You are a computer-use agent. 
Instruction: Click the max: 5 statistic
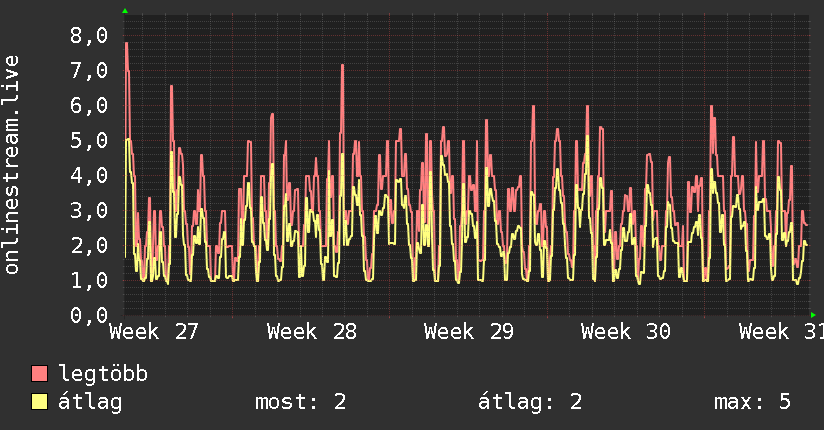pos(752,402)
